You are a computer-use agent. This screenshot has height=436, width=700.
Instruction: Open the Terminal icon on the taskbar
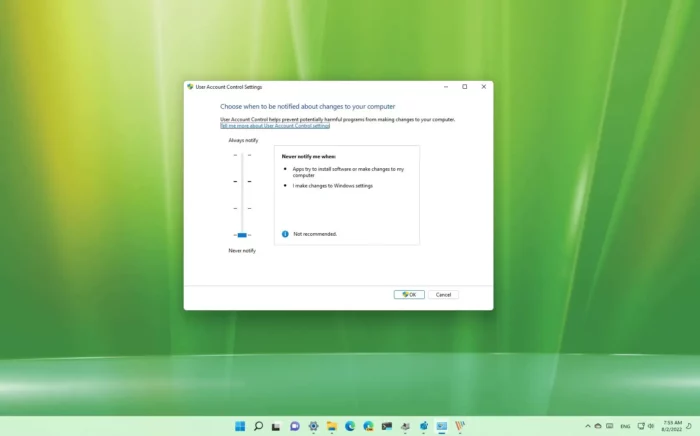click(x=387, y=426)
